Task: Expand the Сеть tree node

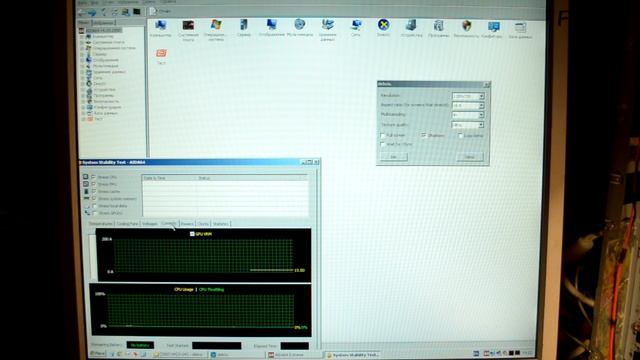Action: (82, 78)
